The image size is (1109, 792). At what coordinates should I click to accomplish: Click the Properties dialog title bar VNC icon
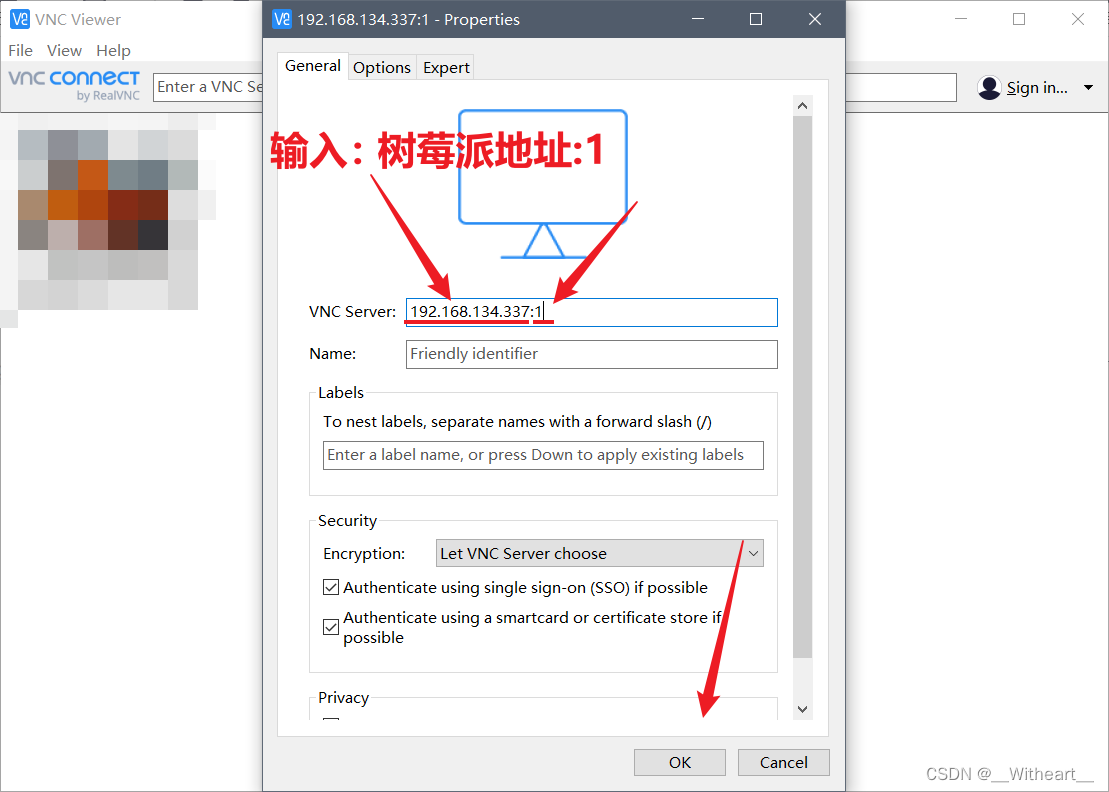281,19
